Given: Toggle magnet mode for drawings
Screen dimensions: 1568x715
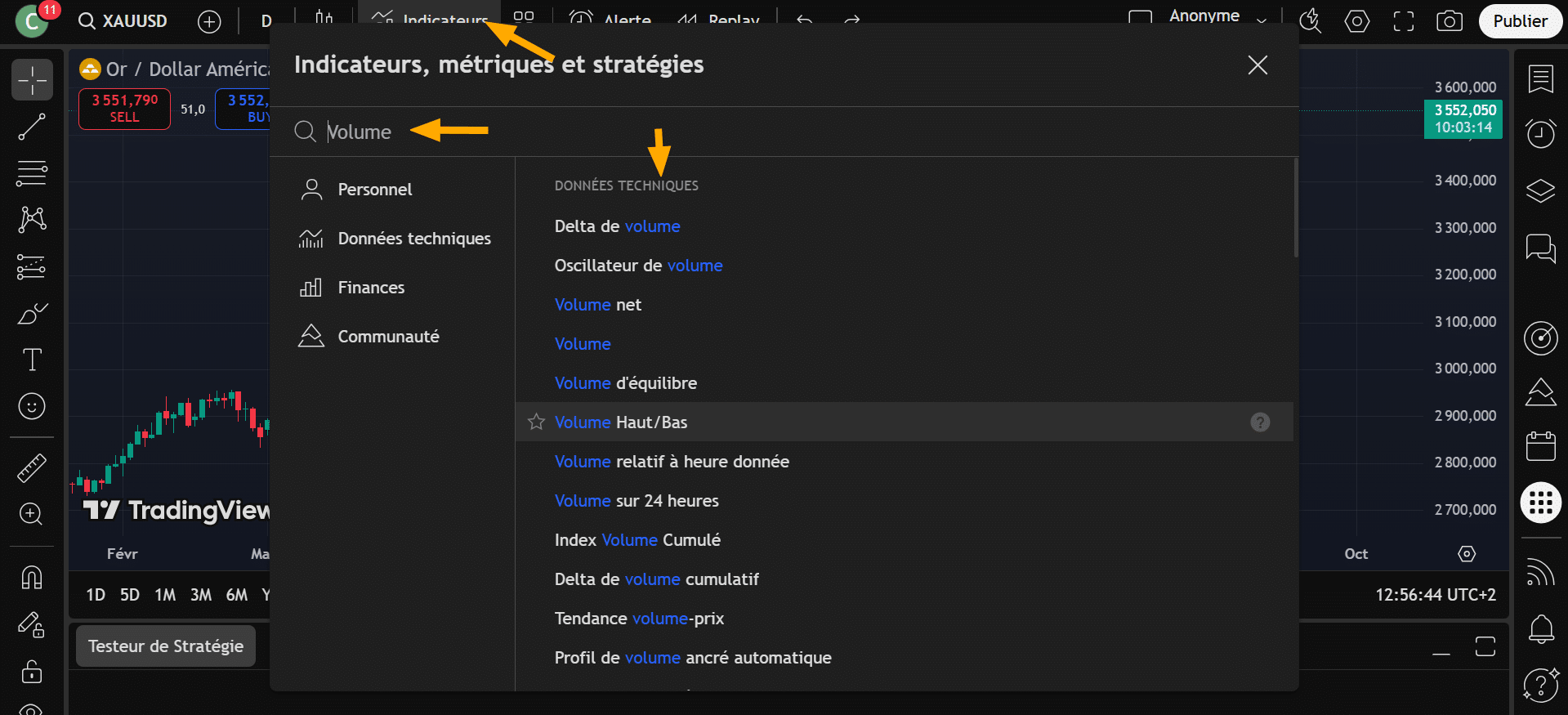Looking at the screenshot, I should click(33, 578).
